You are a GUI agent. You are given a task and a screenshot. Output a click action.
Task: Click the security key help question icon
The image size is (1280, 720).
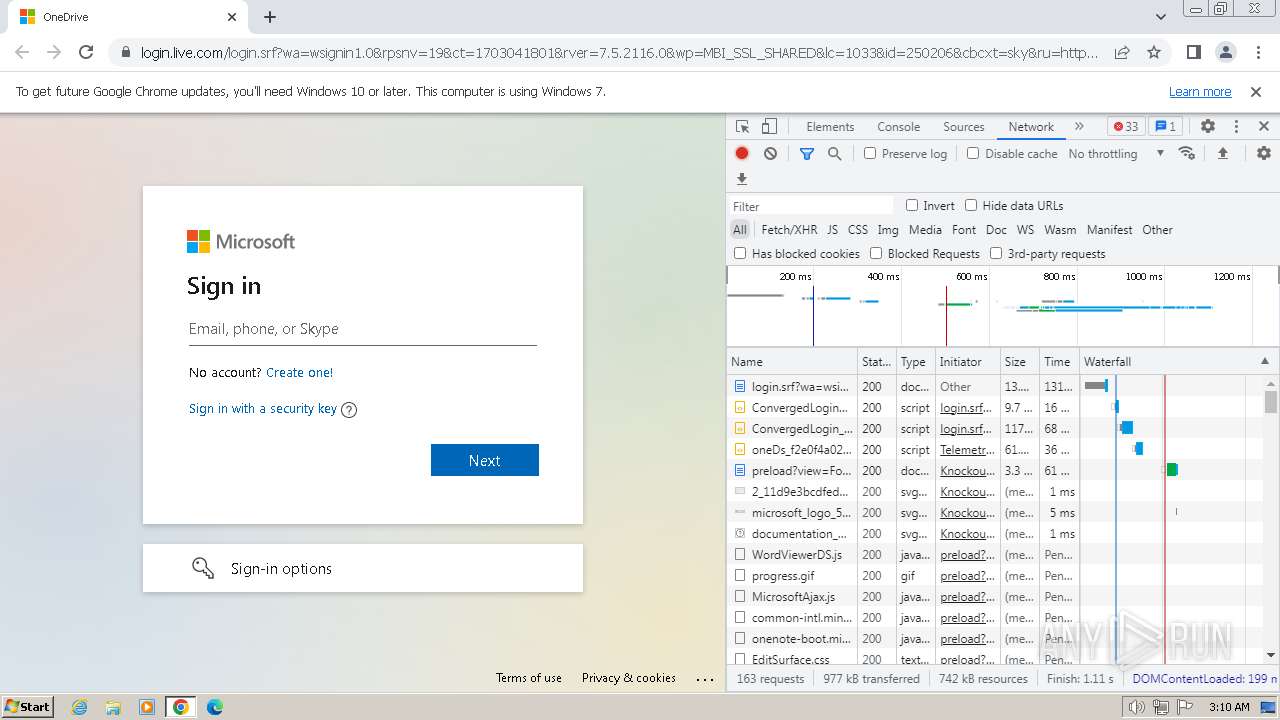(349, 409)
